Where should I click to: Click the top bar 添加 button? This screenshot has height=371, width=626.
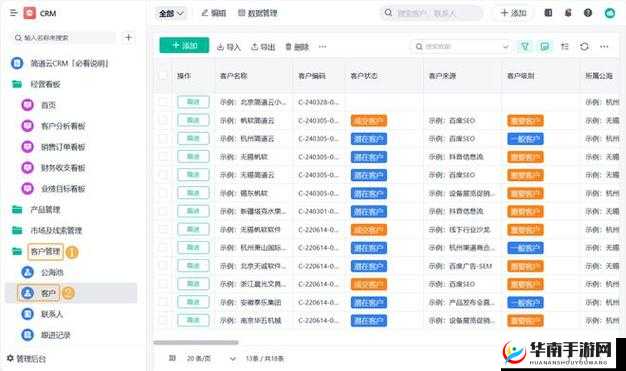[x=513, y=13]
